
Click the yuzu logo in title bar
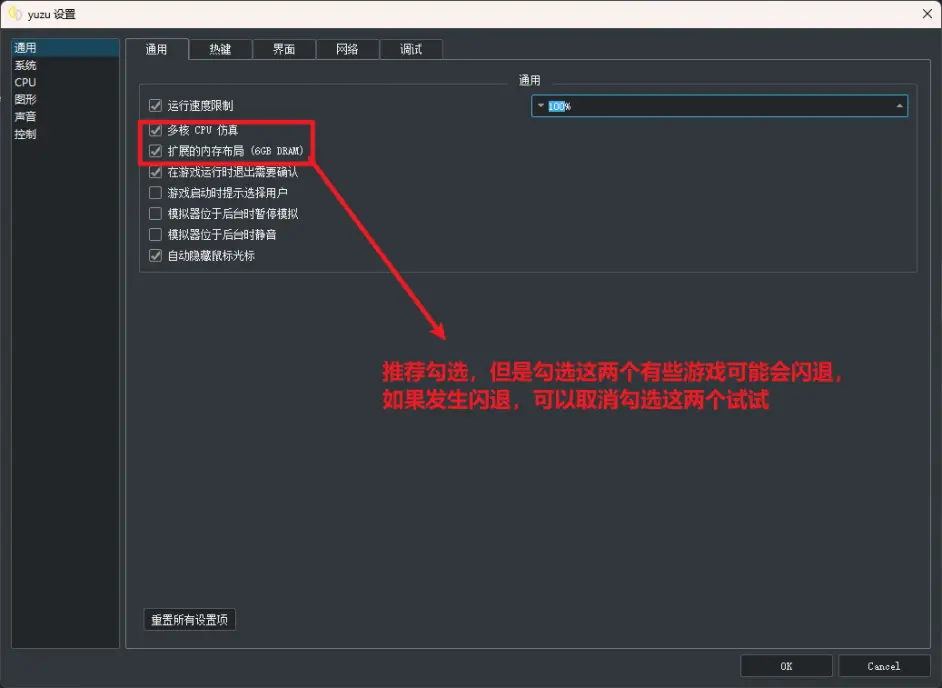tap(15, 14)
